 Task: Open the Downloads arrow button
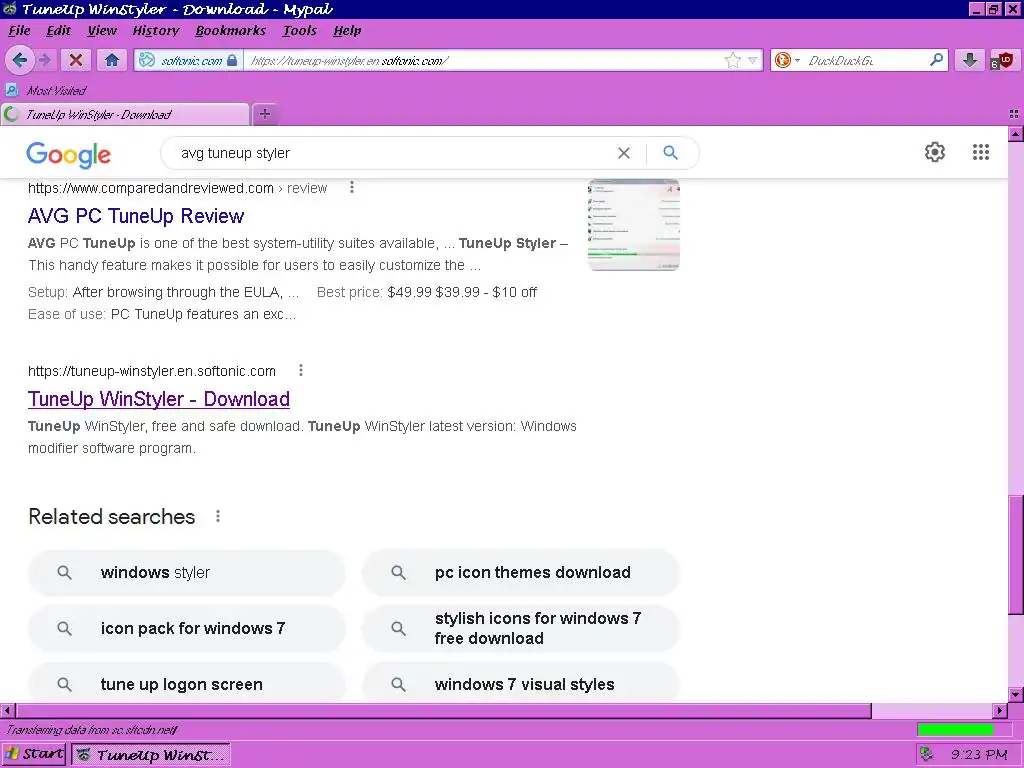tap(970, 61)
